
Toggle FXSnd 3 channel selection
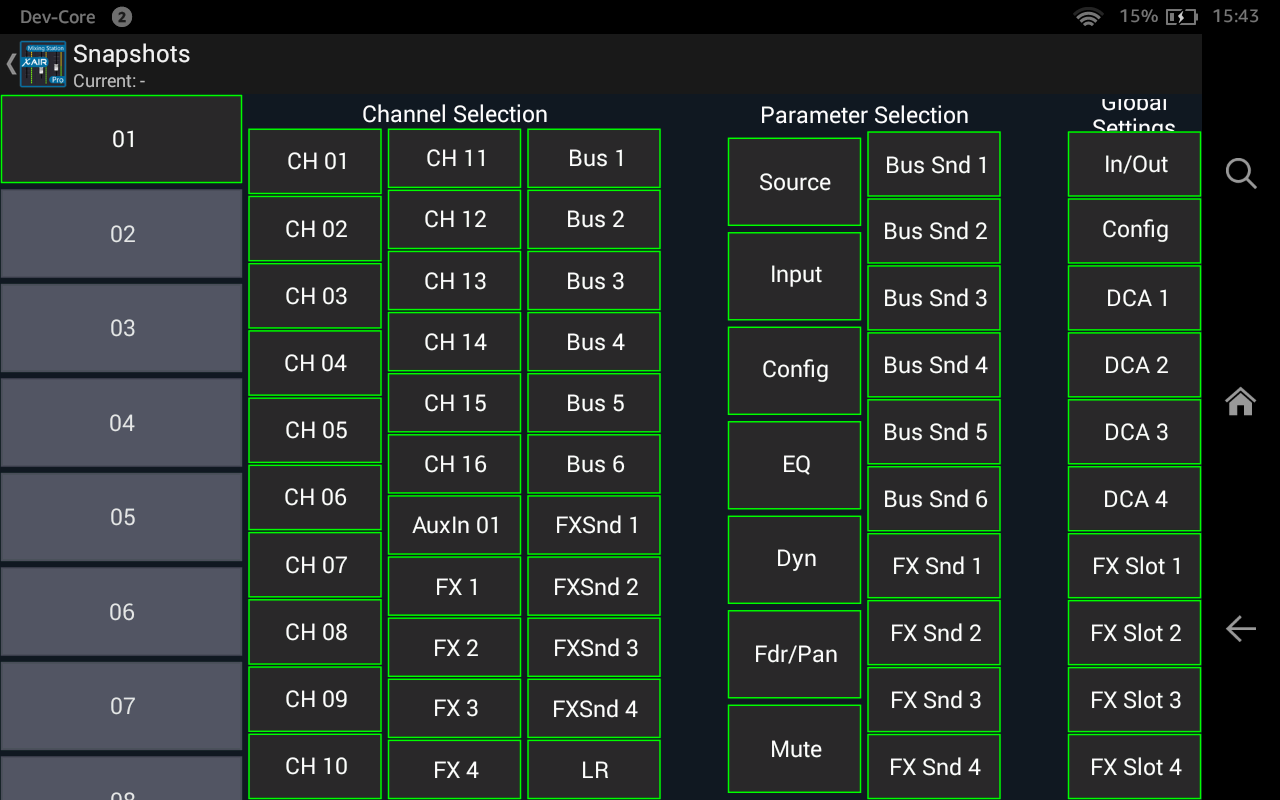point(594,648)
